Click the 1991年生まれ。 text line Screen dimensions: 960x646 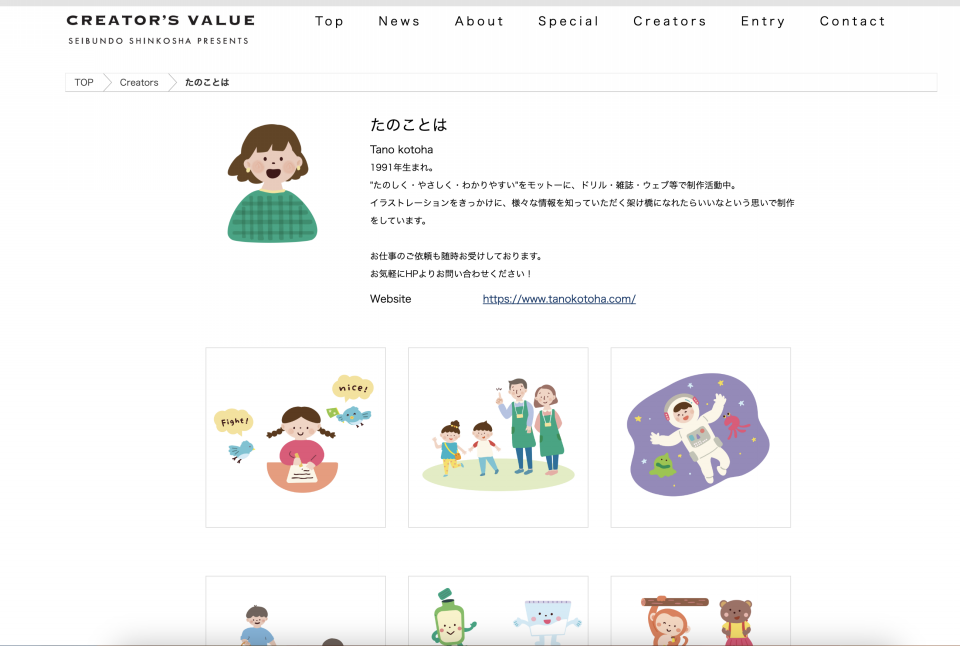(x=402, y=167)
